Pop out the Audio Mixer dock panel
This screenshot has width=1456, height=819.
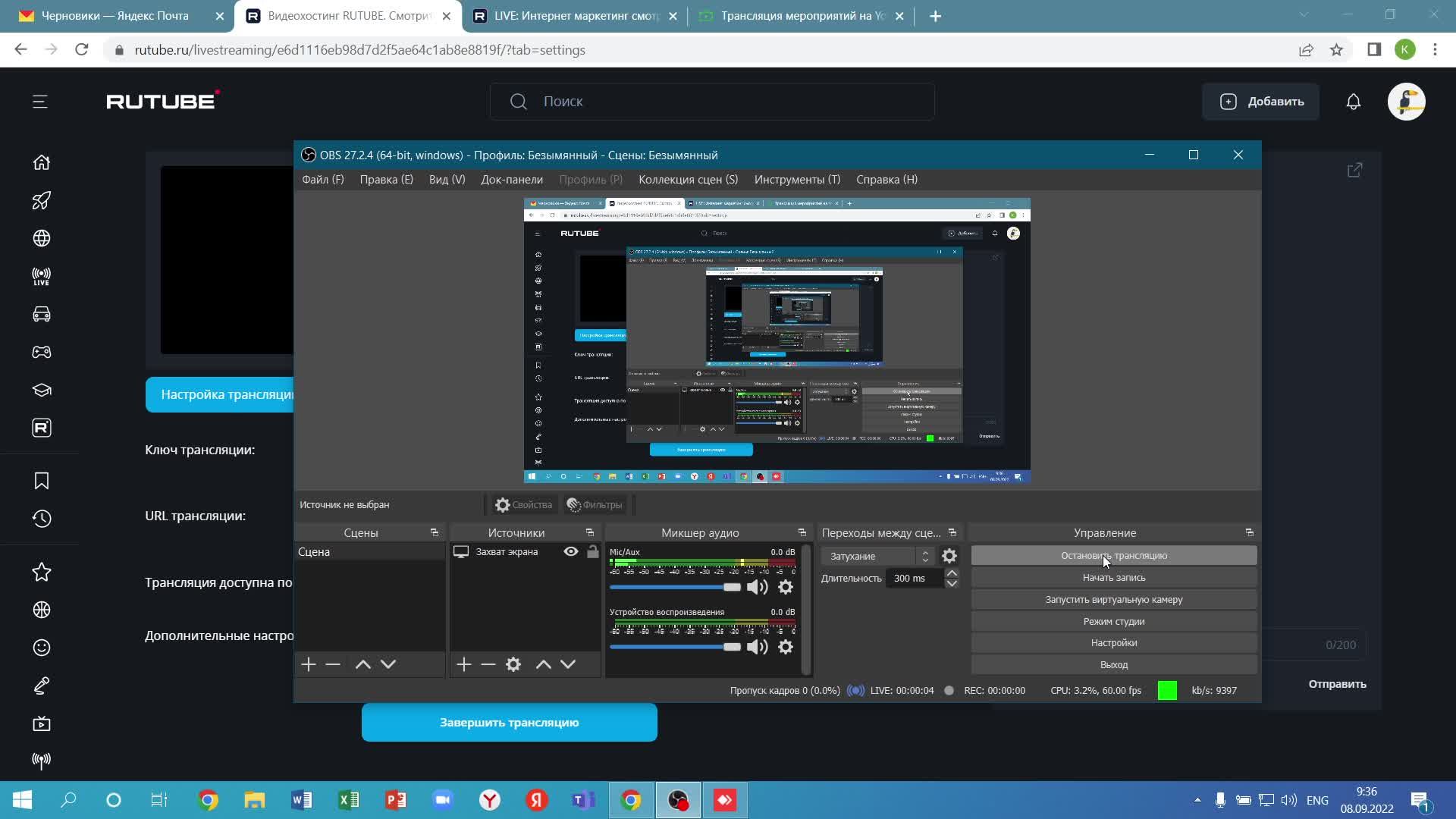[802, 533]
